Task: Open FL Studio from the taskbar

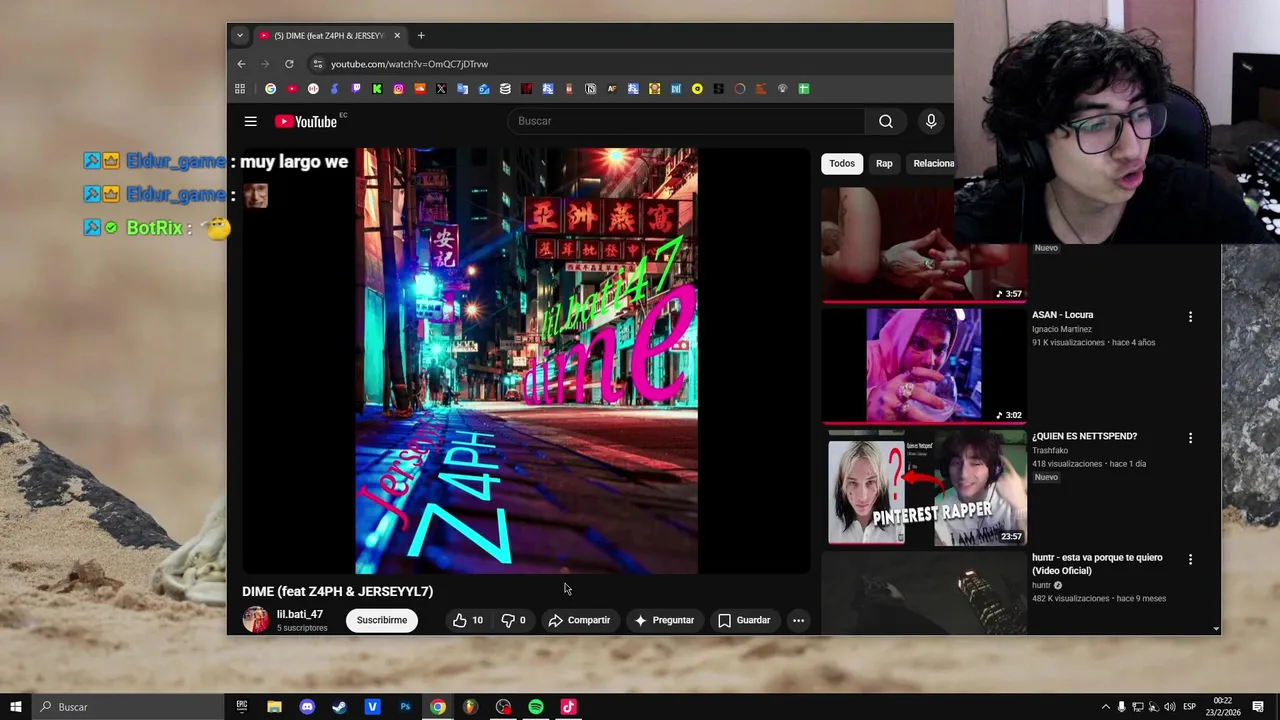Action: [470, 707]
